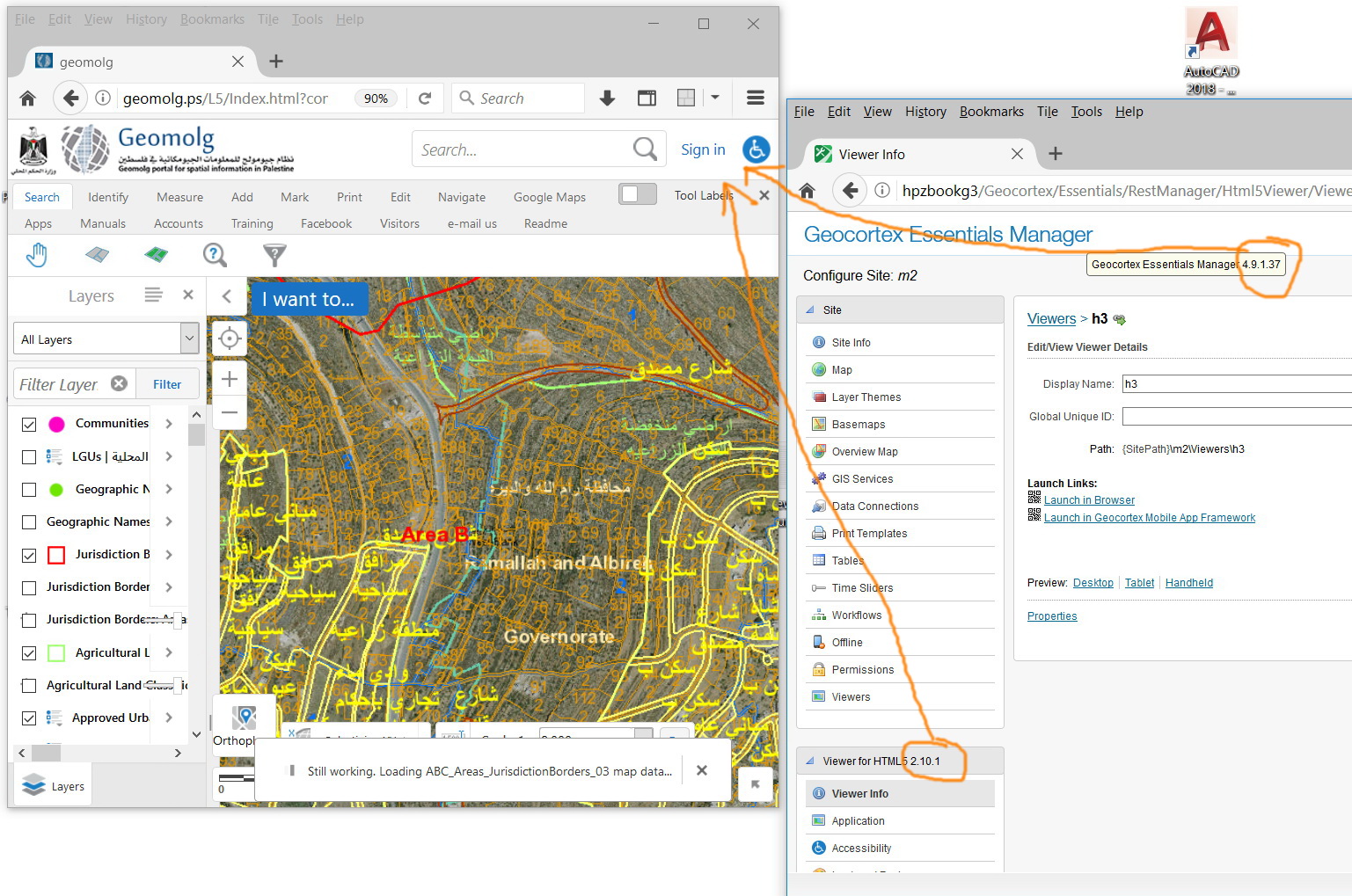Expand the Geographic Names layer chevron
This screenshot has width=1352, height=896.
click(x=169, y=521)
